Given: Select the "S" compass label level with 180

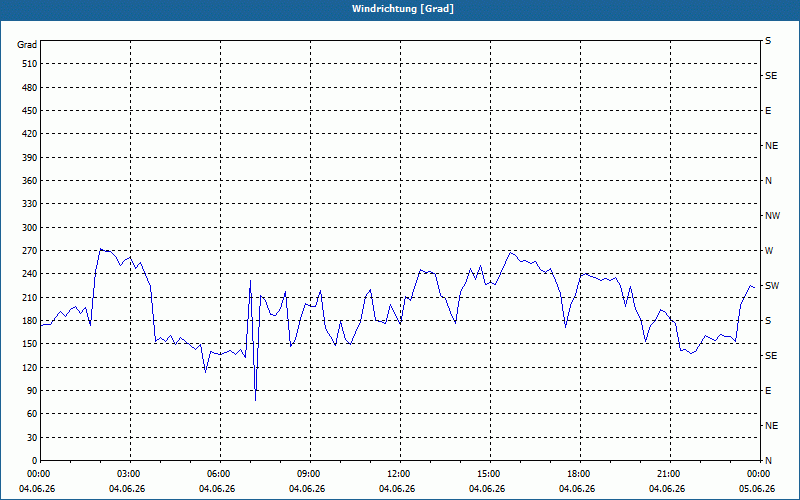Looking at the screenshot, I should pos(768,320).
